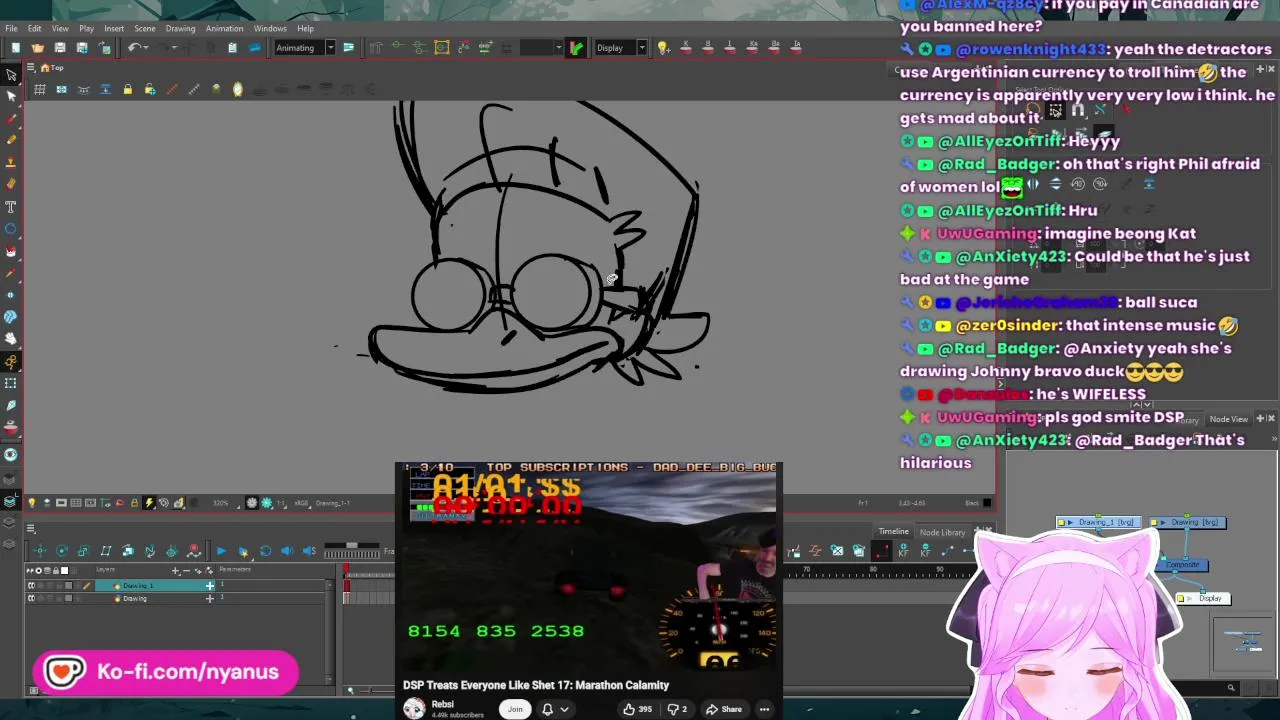This screenshot has width=1280, height=720.
Task: Open the Drawing menu
Action: 180,28
